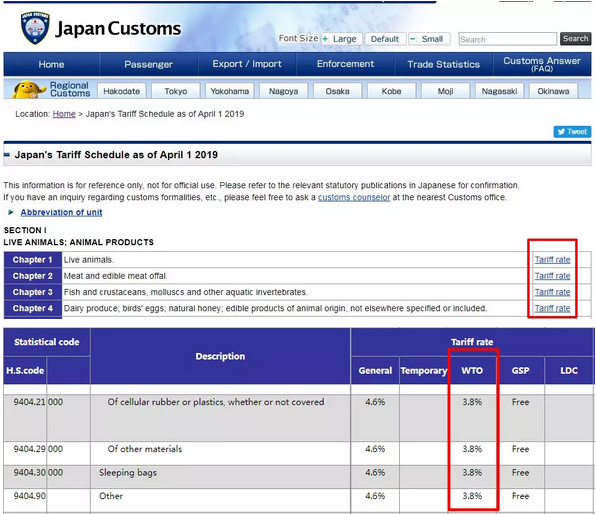Open the Export / Import menu
This screenshot has height=514, width=596.
point(247,64)
